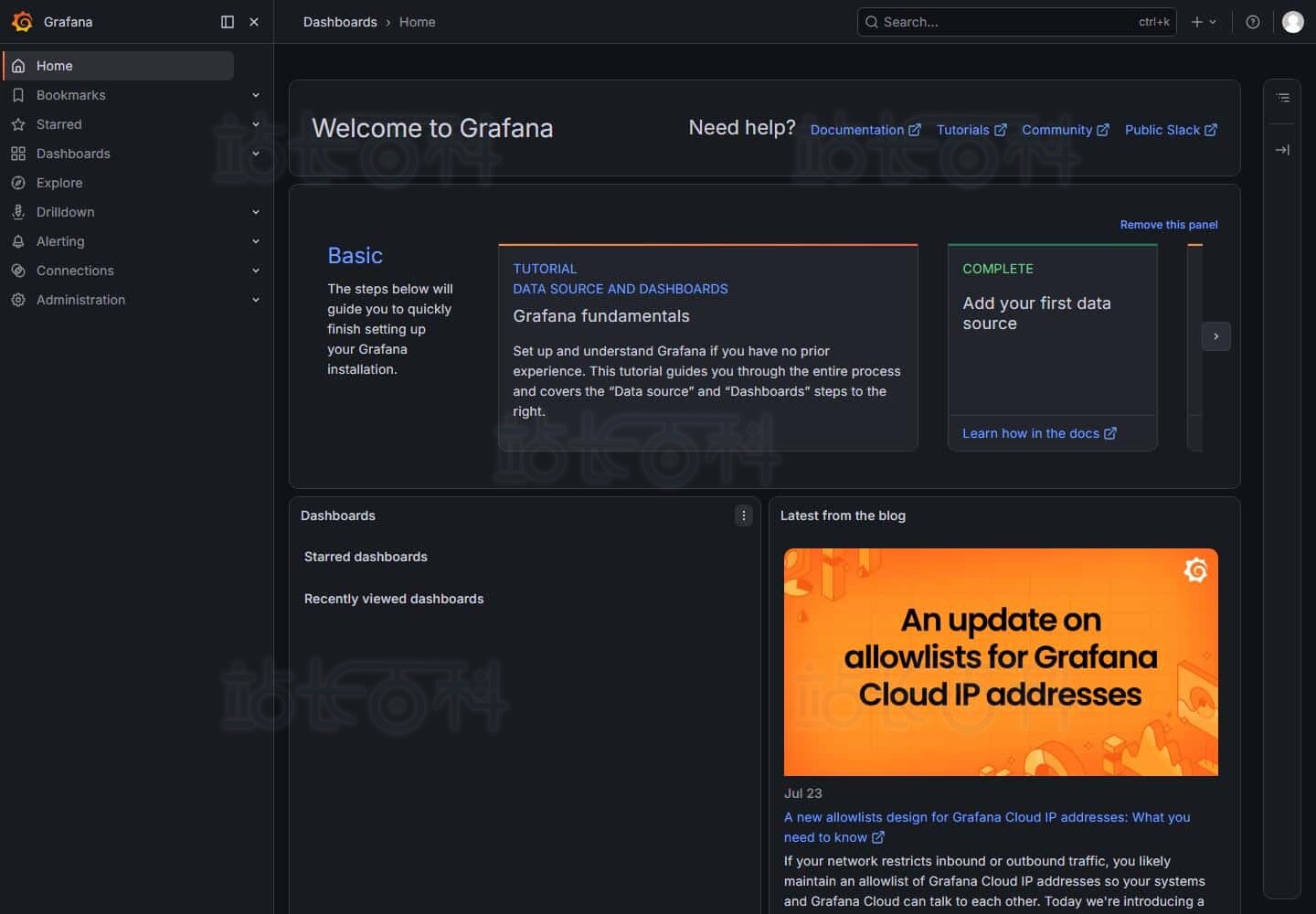The height and width of the screenshot is (914, 1316).
Task: Click Learn how in the docs link
Action: coord(1039,433)
